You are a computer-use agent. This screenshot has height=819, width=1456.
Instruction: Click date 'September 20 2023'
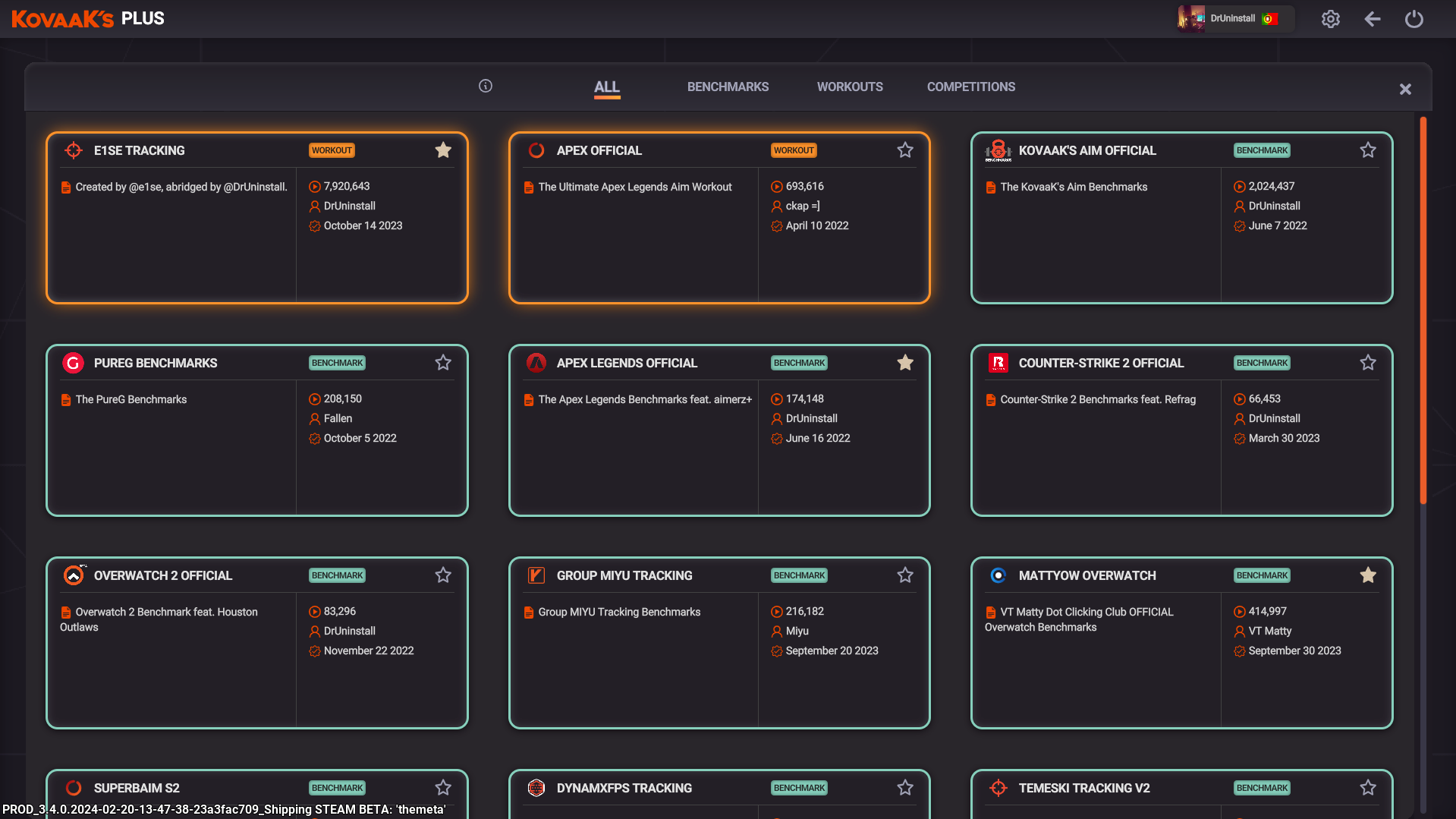(832, 650)
